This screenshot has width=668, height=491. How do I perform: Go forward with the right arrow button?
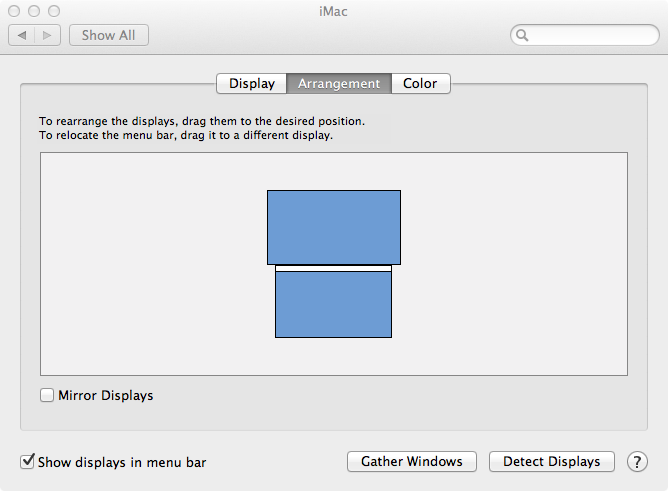pyautogui.click(x=49, y=35)
